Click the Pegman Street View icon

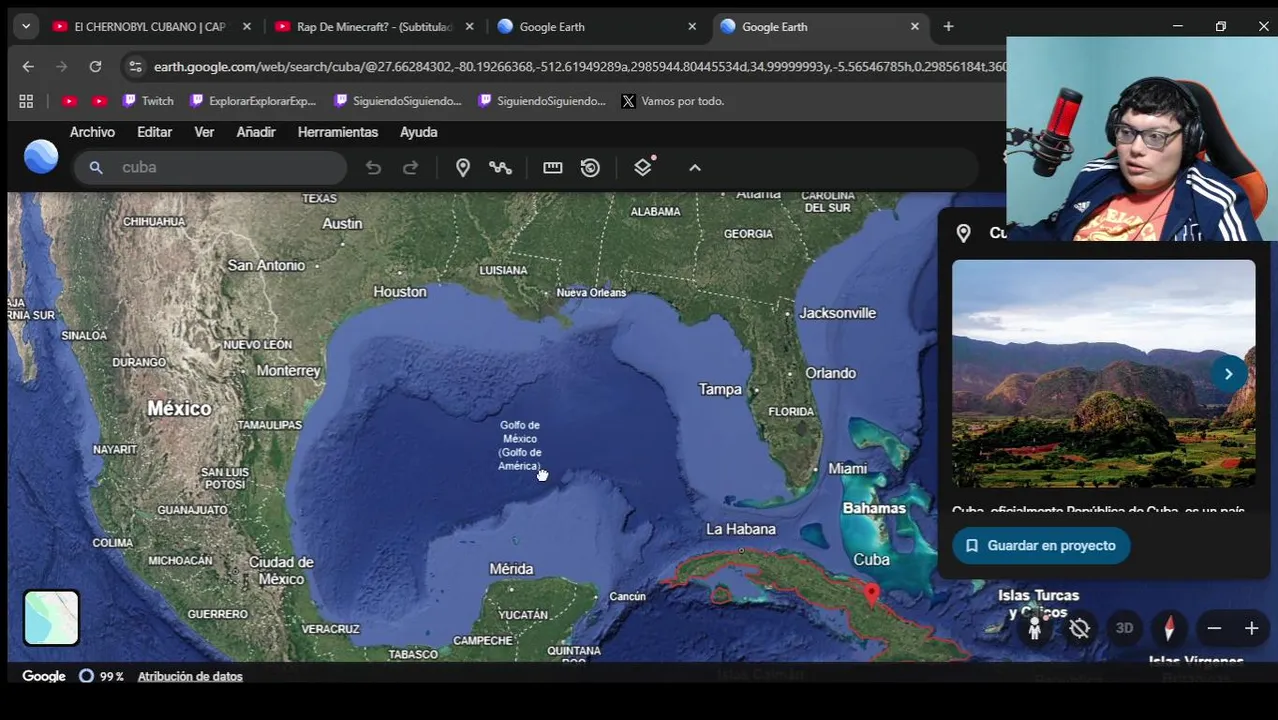pos(1035,628)
